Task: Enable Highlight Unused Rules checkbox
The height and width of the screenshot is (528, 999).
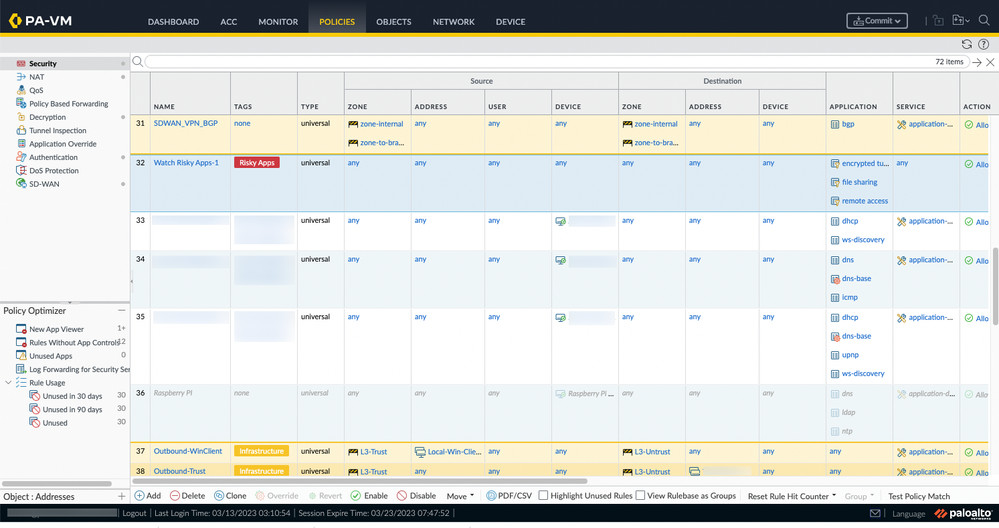Action: click(x=544, y=496)
